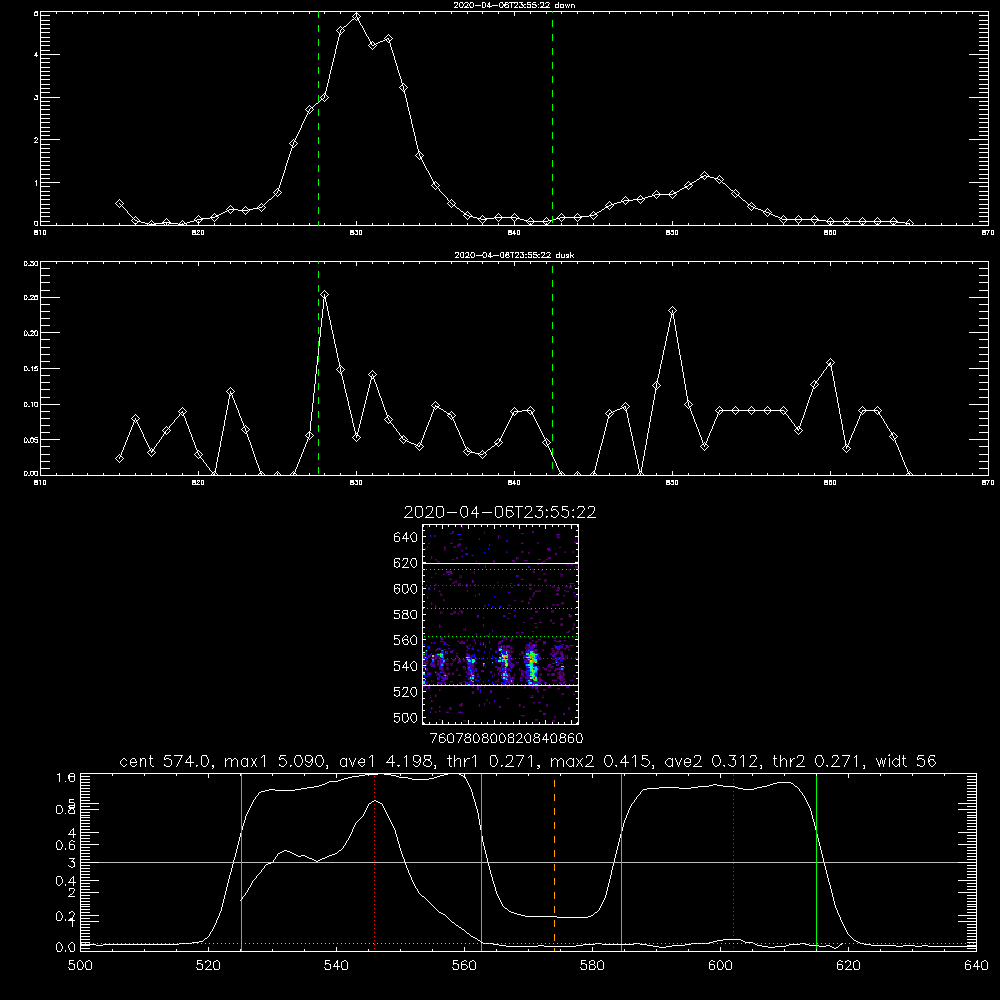Click the right green dashed line in dusk plot
Image resolution: width=1000 pixels, height=1000 pixels.
(x=552, y=369)
